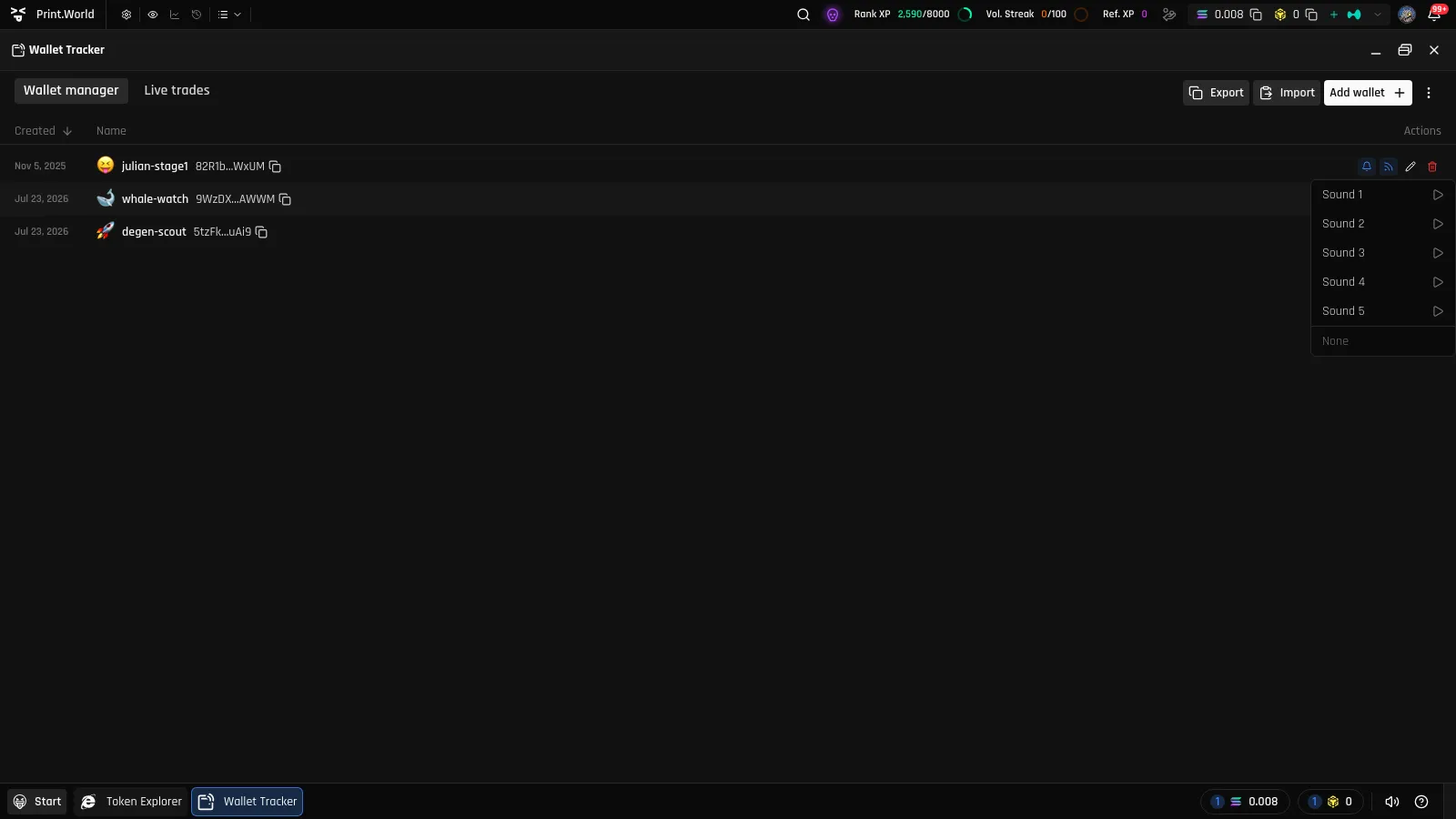Toggle the live feed icon for julian-stage1
The image size is (1456, 819).
(x=1389, y=167)
